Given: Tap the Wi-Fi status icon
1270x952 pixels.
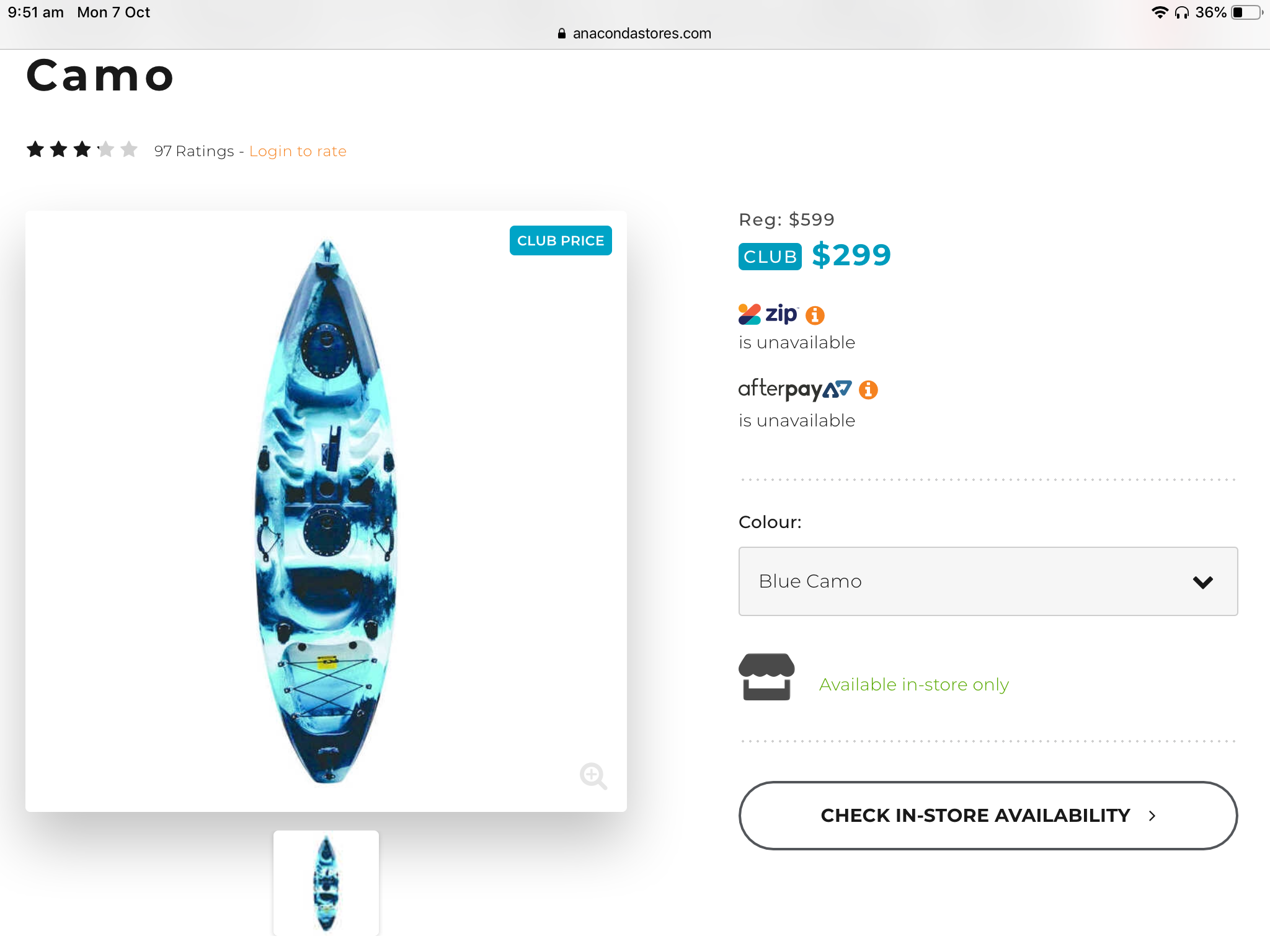Looking at the screenshot, I should click(1160, 12).
